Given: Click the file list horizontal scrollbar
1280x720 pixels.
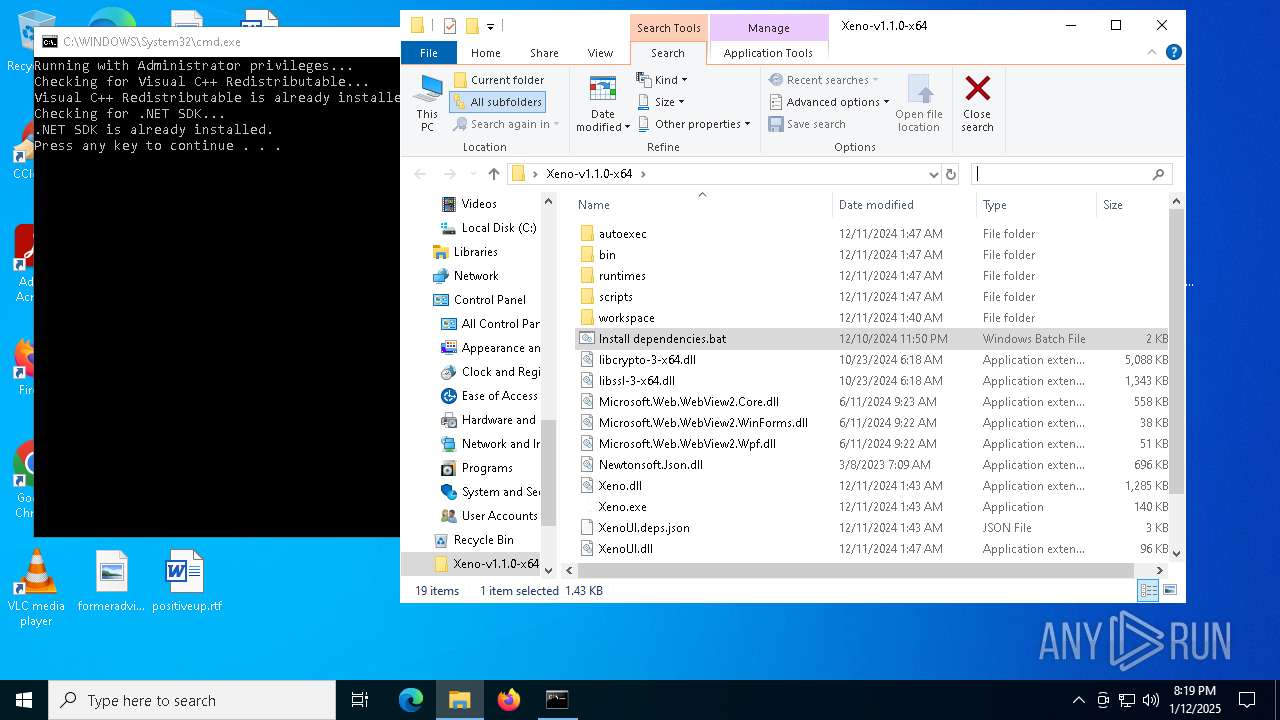Looking at the screenshot, I should (856, 570).
